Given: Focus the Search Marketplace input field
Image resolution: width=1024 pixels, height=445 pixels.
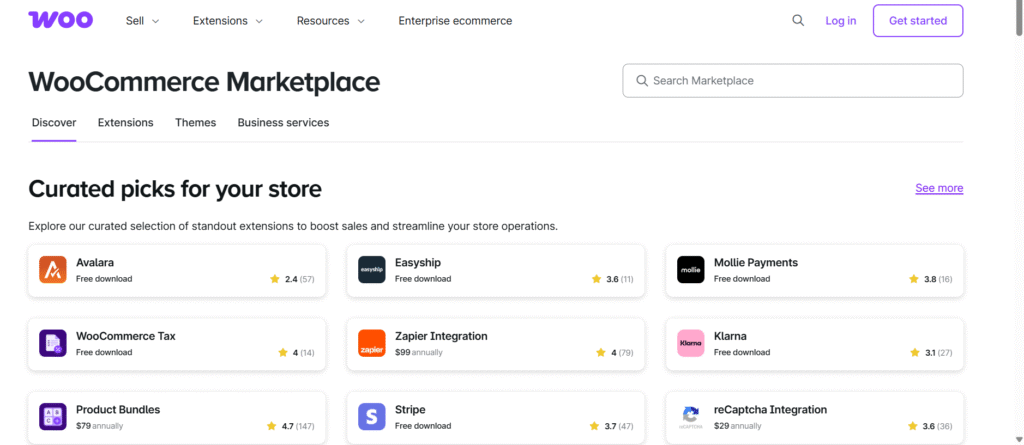Looking at the screenshot, I should (793, 81).
